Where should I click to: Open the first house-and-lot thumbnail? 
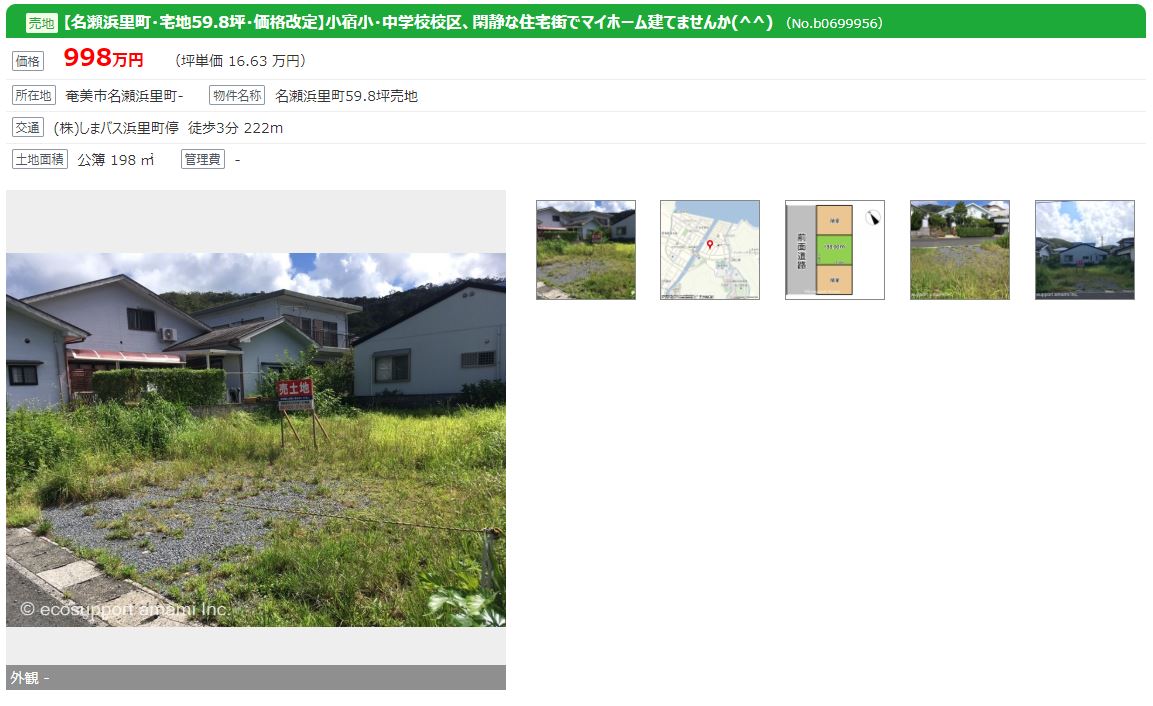586,250
